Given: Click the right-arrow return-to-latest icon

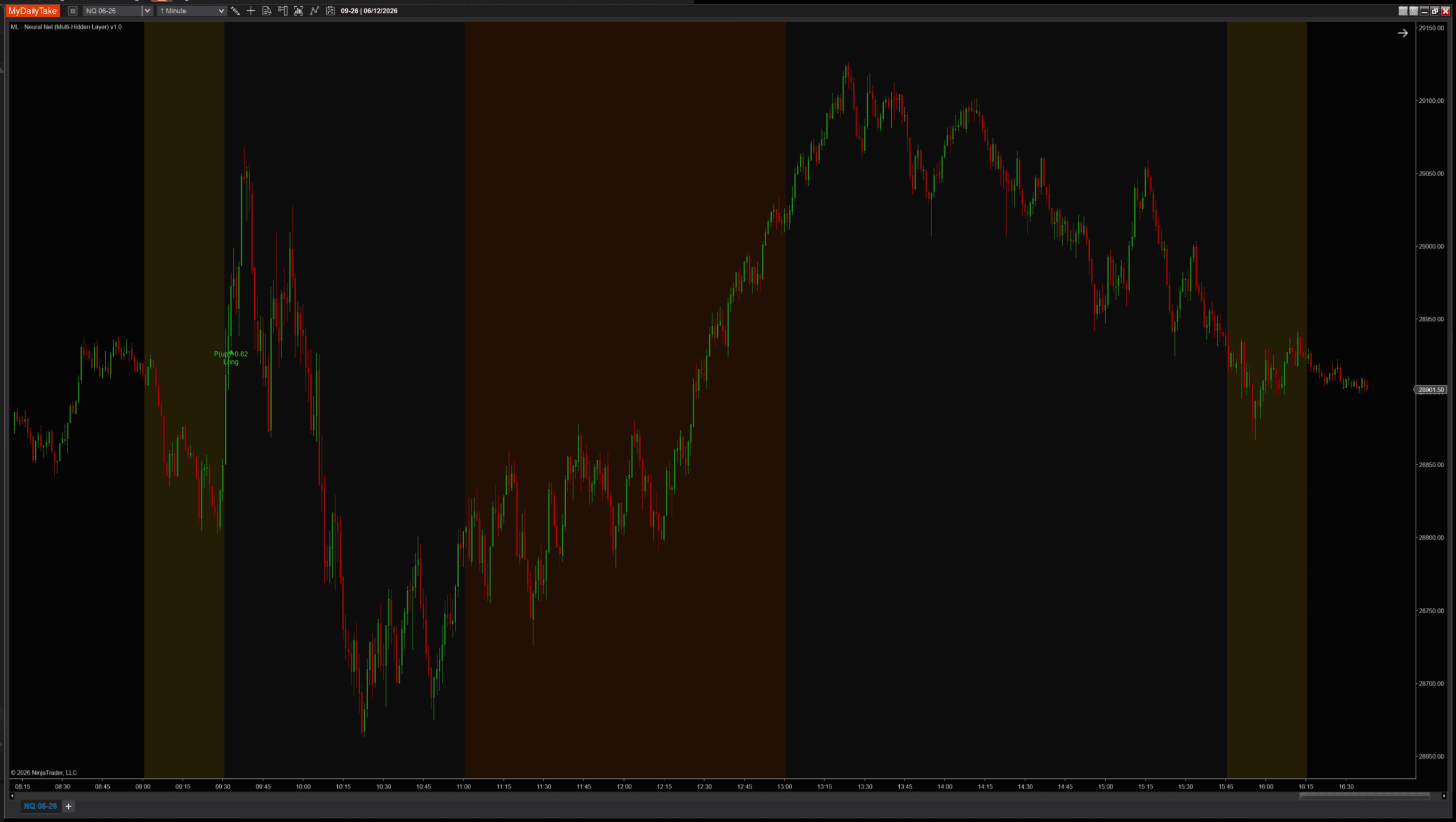Looking at the screenshot, I should (1403, 33).
